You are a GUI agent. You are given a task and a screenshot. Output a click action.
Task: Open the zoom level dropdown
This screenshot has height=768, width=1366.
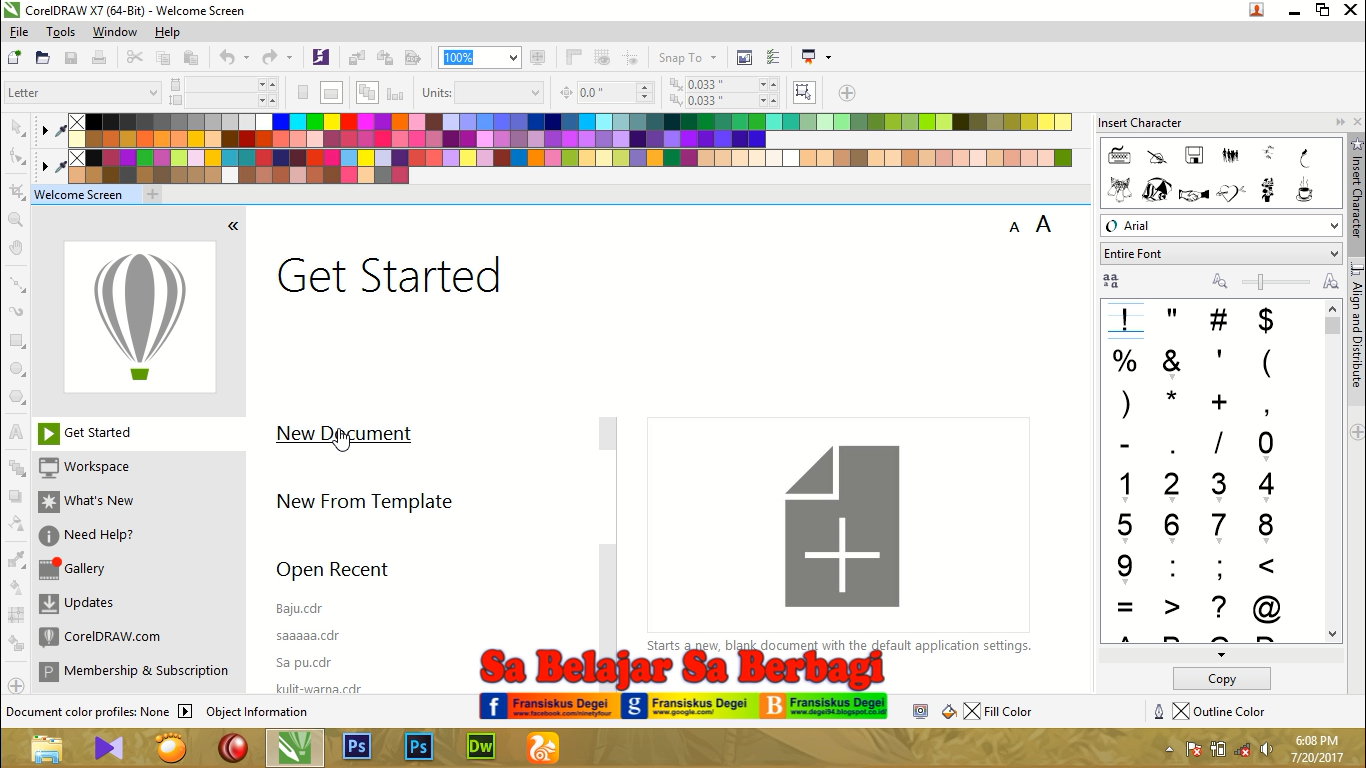click(513, 58)
